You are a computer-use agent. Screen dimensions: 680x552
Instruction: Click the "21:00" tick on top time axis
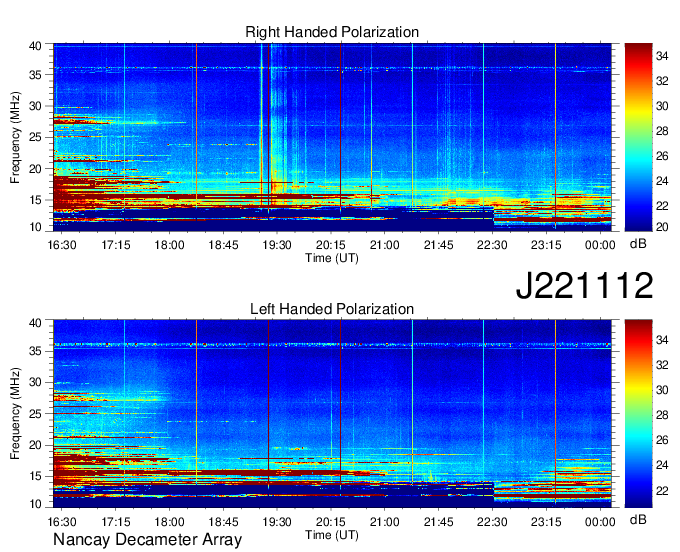(x=385, y=245)
